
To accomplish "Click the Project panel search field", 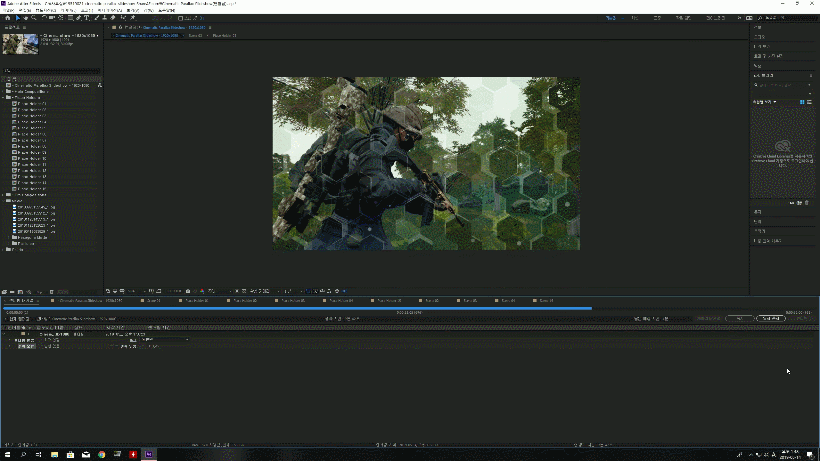I will click(50, 71).
